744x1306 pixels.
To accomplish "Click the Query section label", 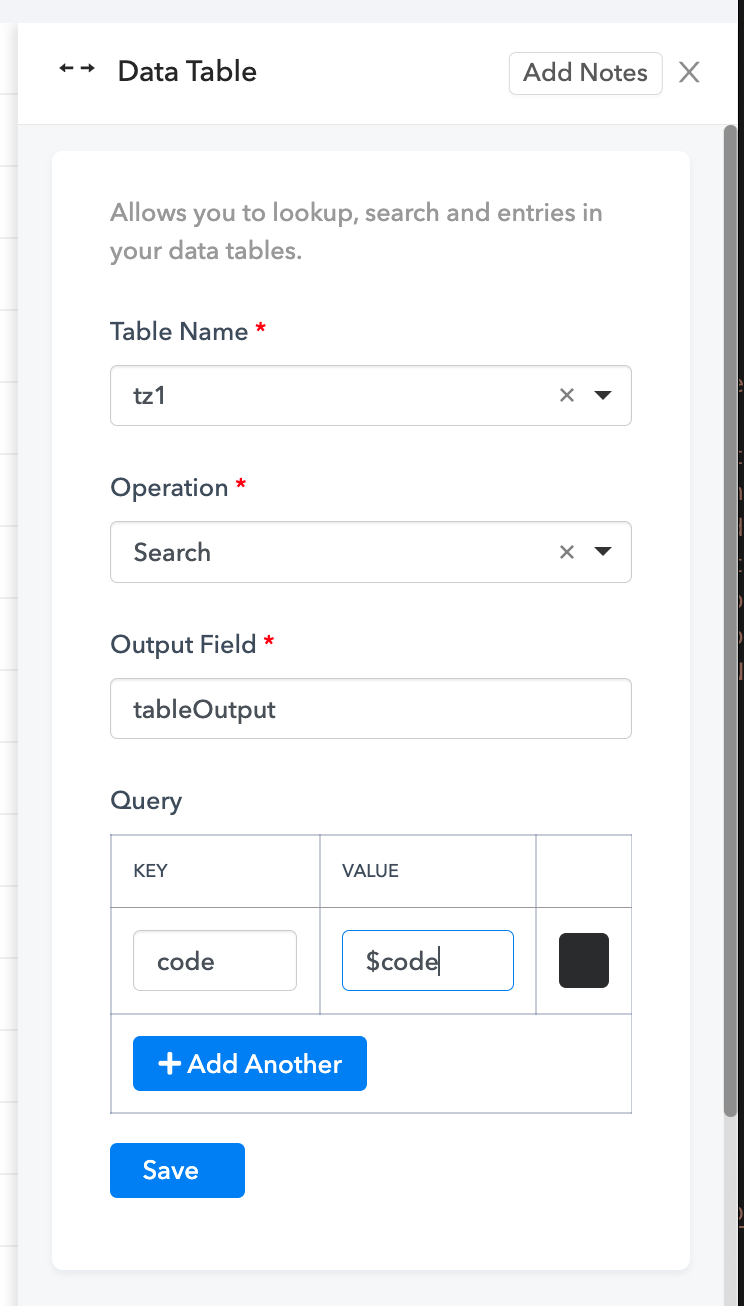I will (x=146, y=801).
